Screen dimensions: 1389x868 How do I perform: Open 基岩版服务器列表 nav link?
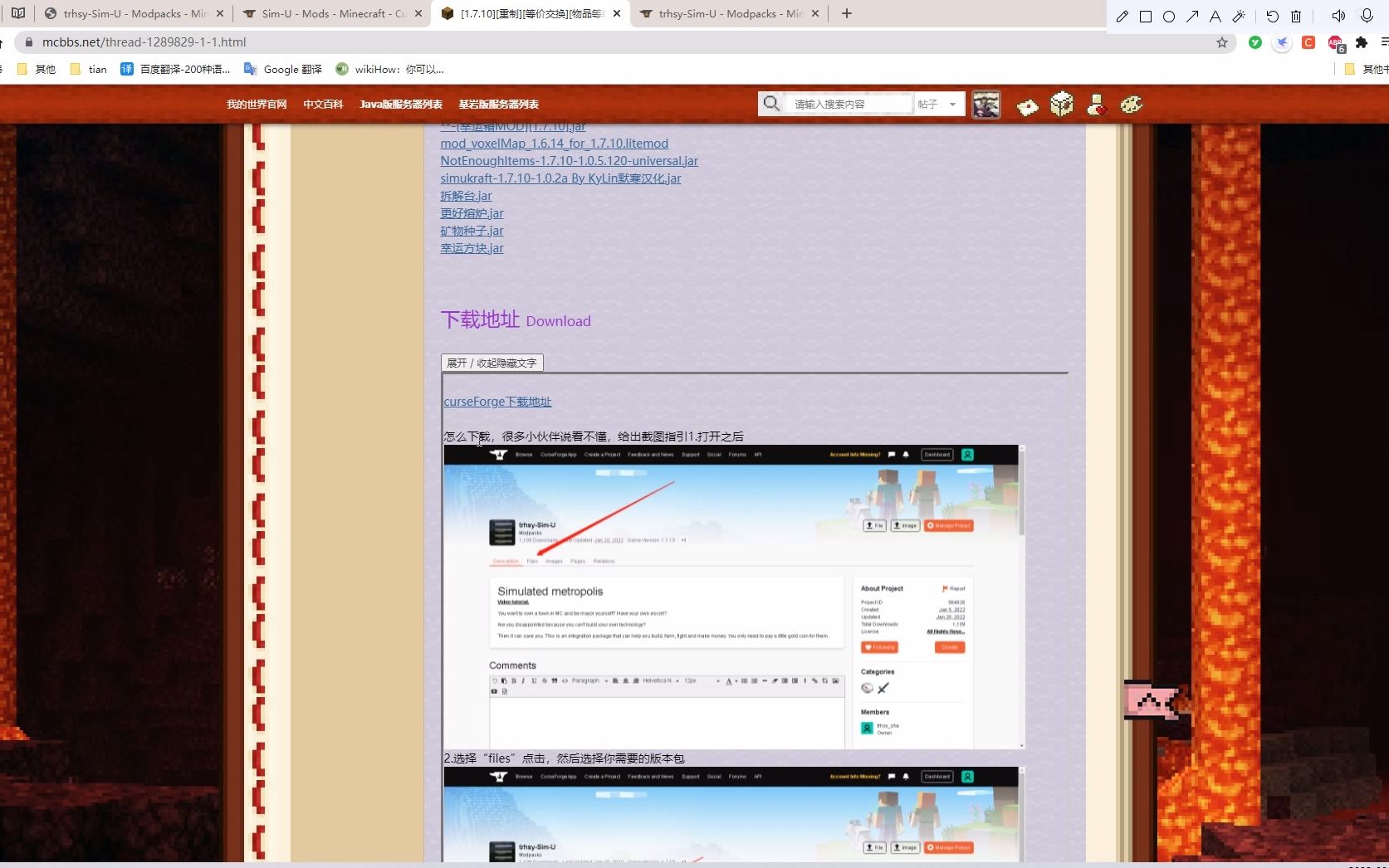coord(499,105)
